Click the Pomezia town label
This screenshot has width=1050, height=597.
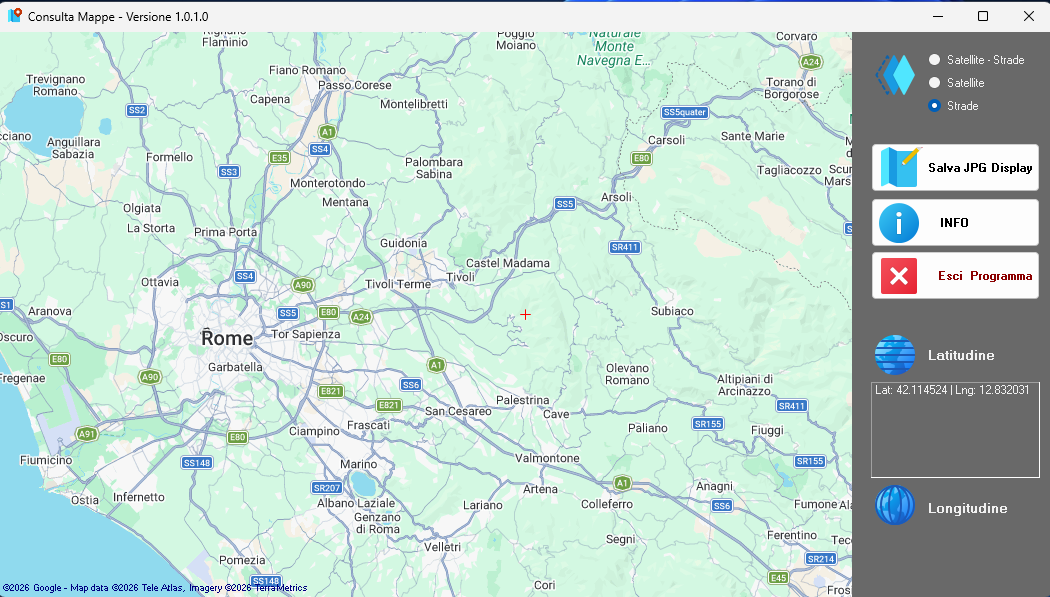pyautogui.click(x=242, y=560)
